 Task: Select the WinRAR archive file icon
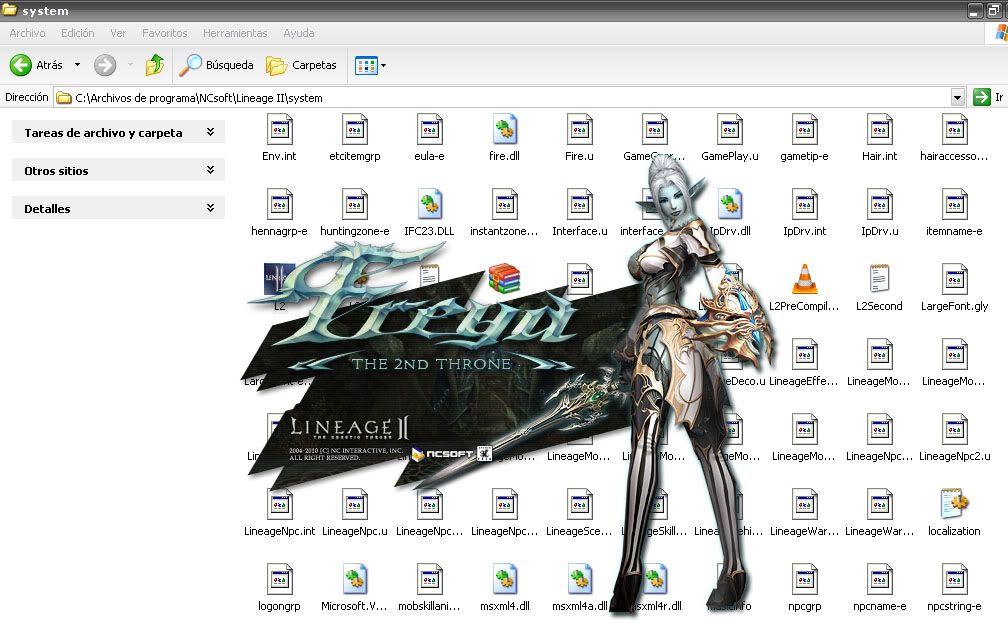click(504, 279)
